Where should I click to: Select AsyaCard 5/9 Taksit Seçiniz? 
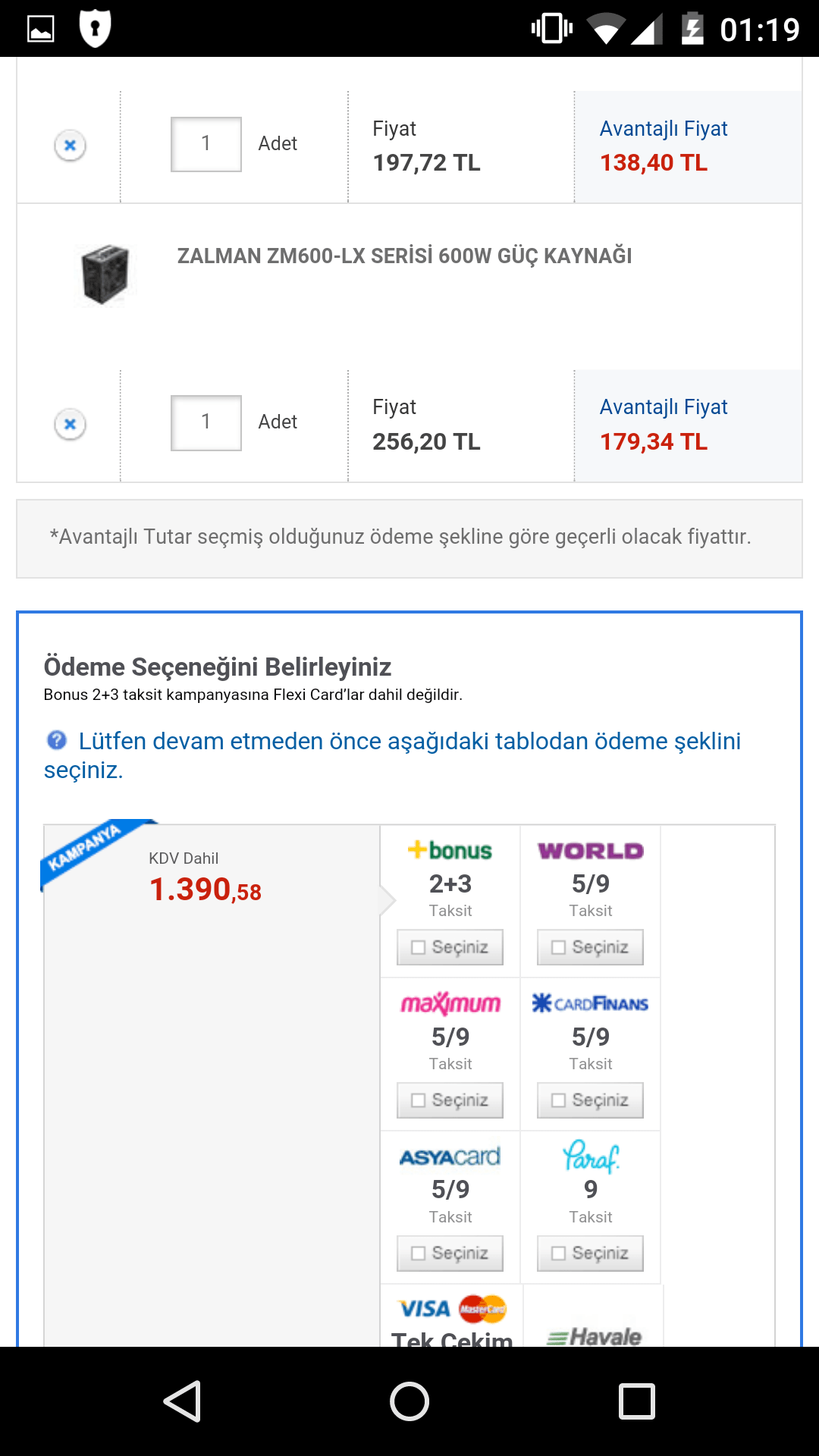450,1254
